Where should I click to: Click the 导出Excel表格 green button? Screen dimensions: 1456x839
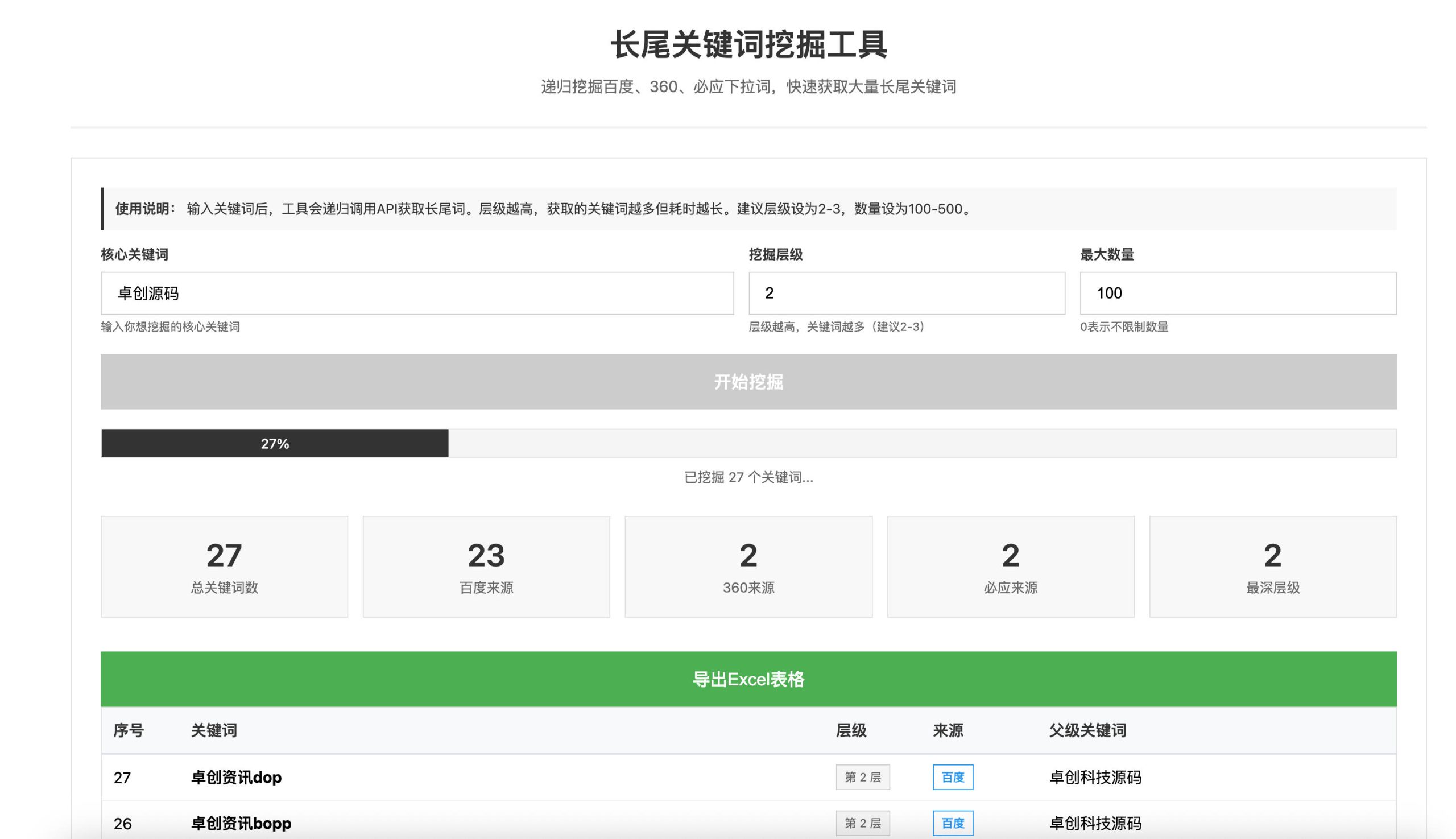point(748,679)
